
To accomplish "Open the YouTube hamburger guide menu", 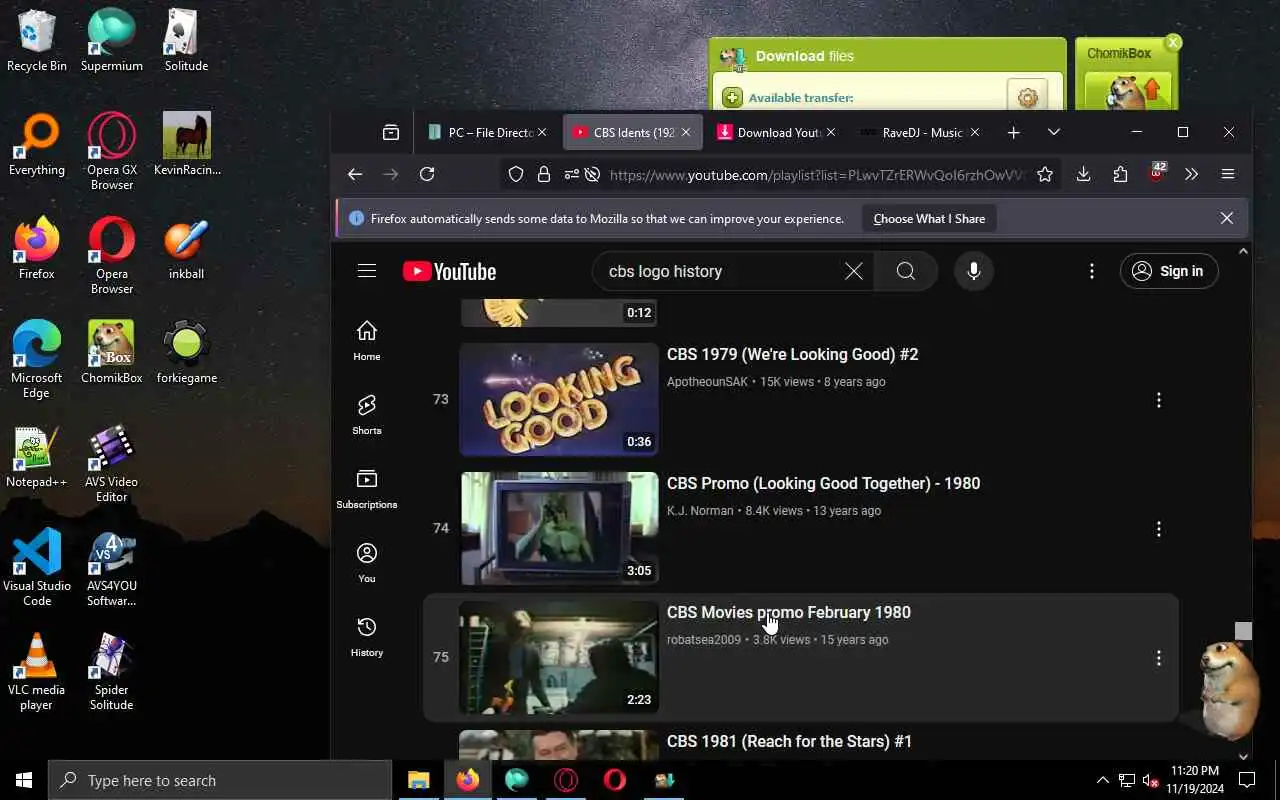I will pos(367,271).
